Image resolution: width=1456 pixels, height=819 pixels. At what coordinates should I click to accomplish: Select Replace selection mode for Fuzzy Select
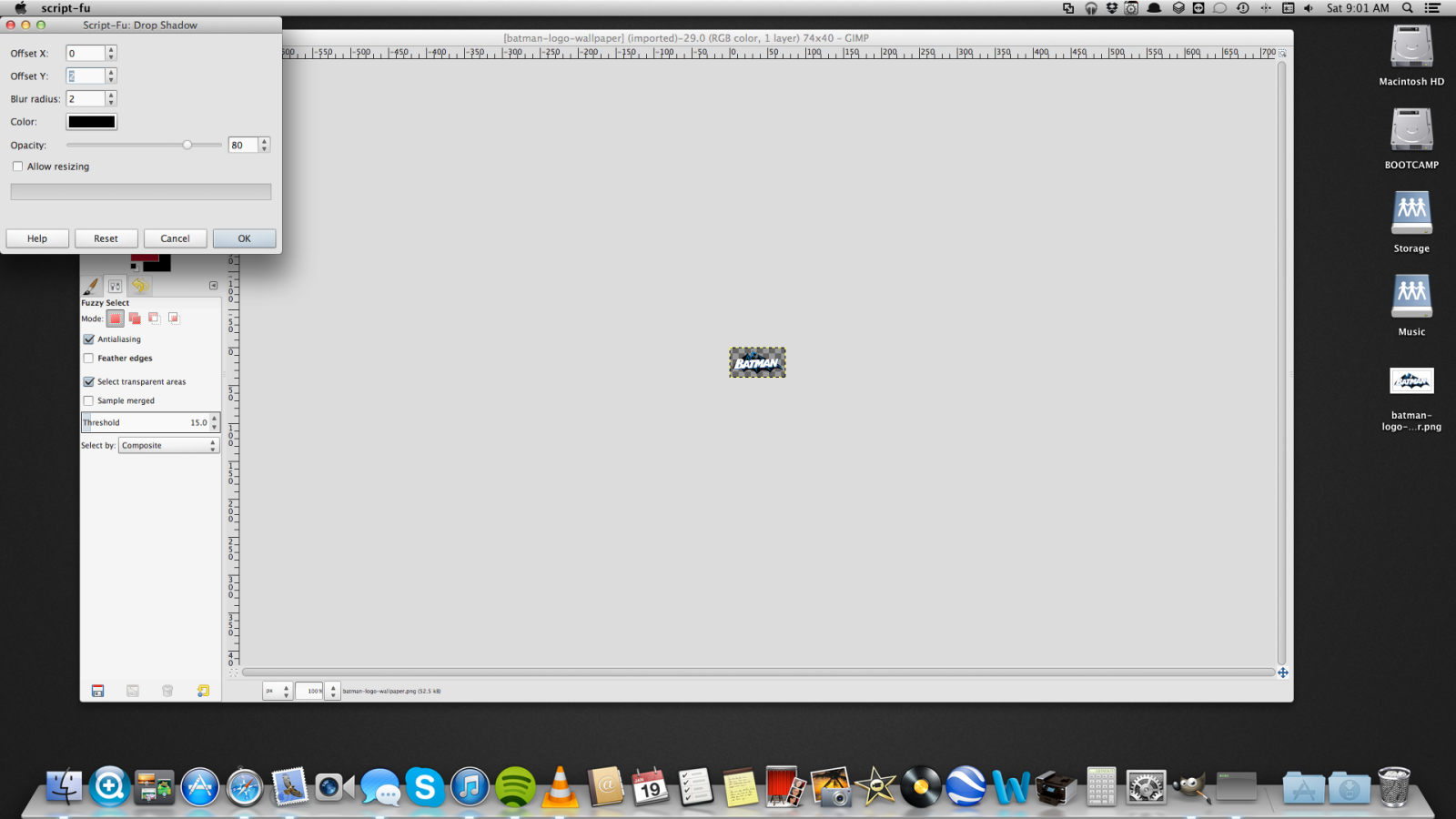click(115, 318)
